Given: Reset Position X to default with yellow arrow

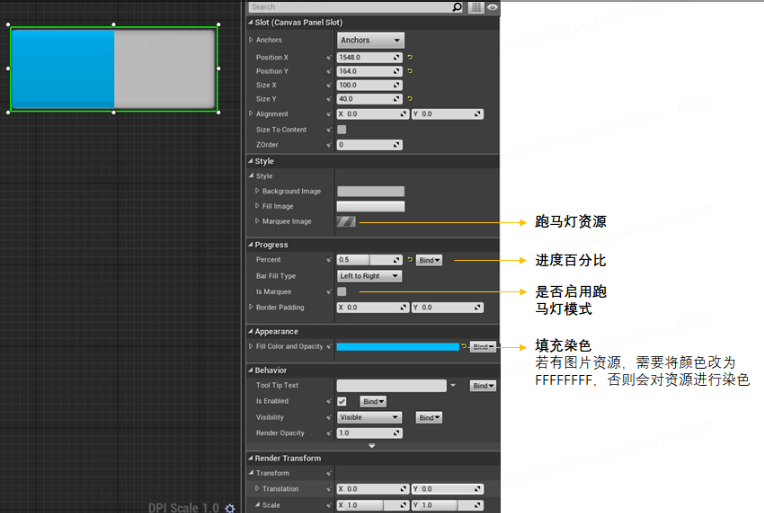Looking at the screenshot, I should 410,57.
